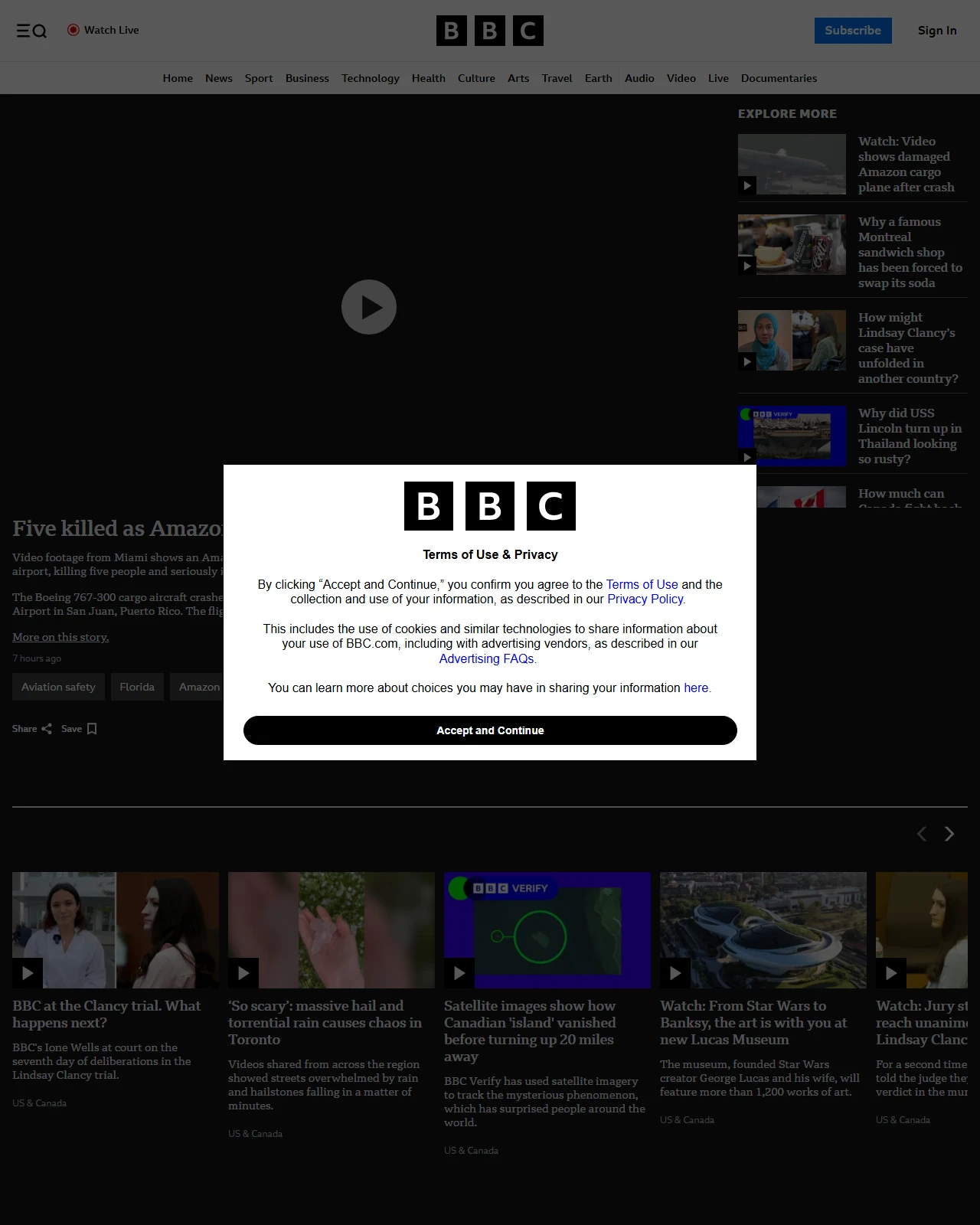Open the Terms of Use link
This screenshot has height=1225, width=980.
pyautogui.click(x=642, y=584)
